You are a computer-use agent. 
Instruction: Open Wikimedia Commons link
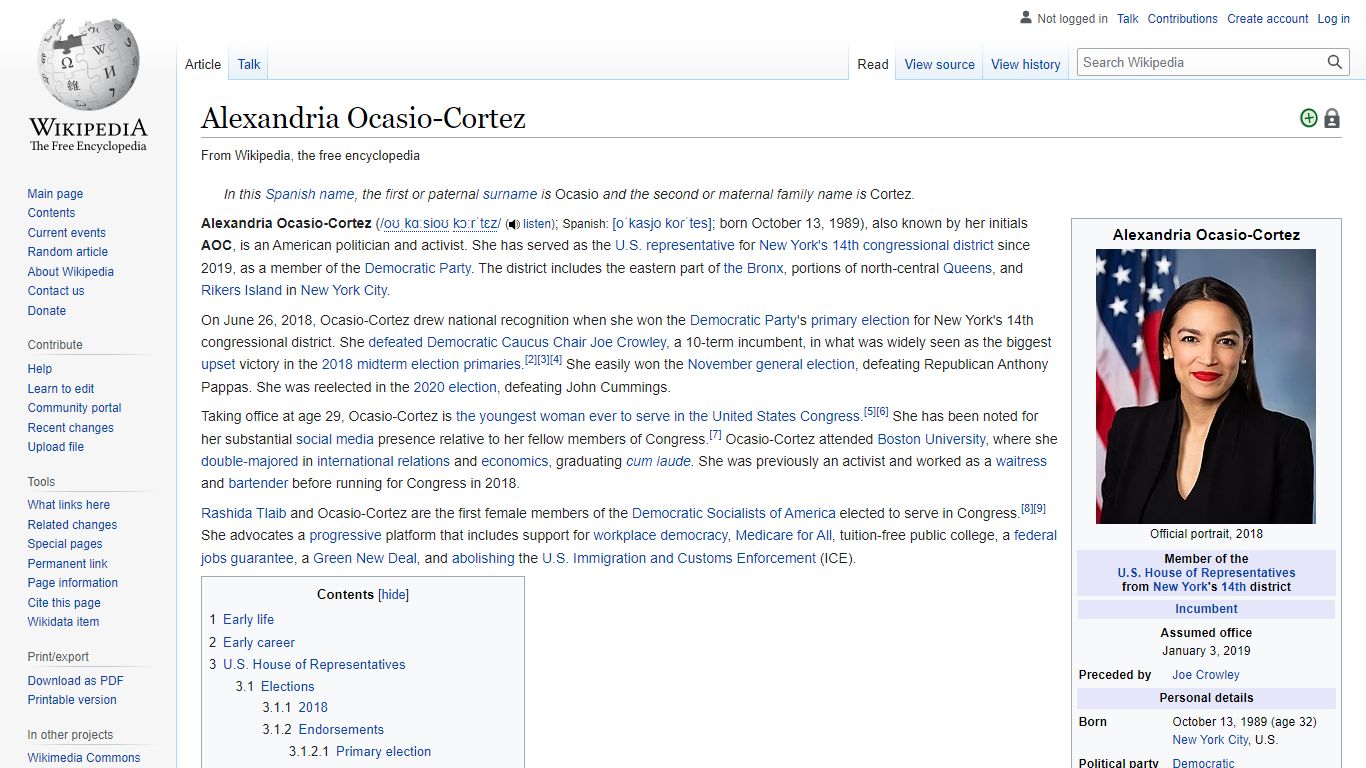(x=84, y=758)
